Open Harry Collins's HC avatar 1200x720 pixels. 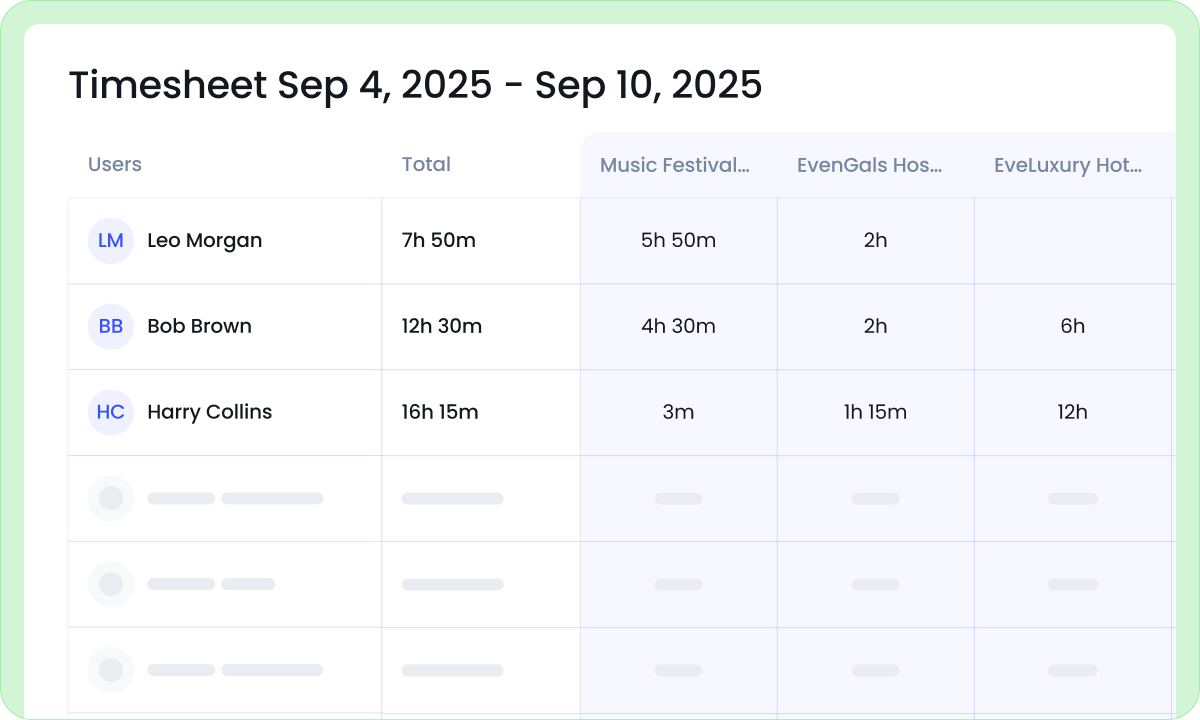click(111, 413)
